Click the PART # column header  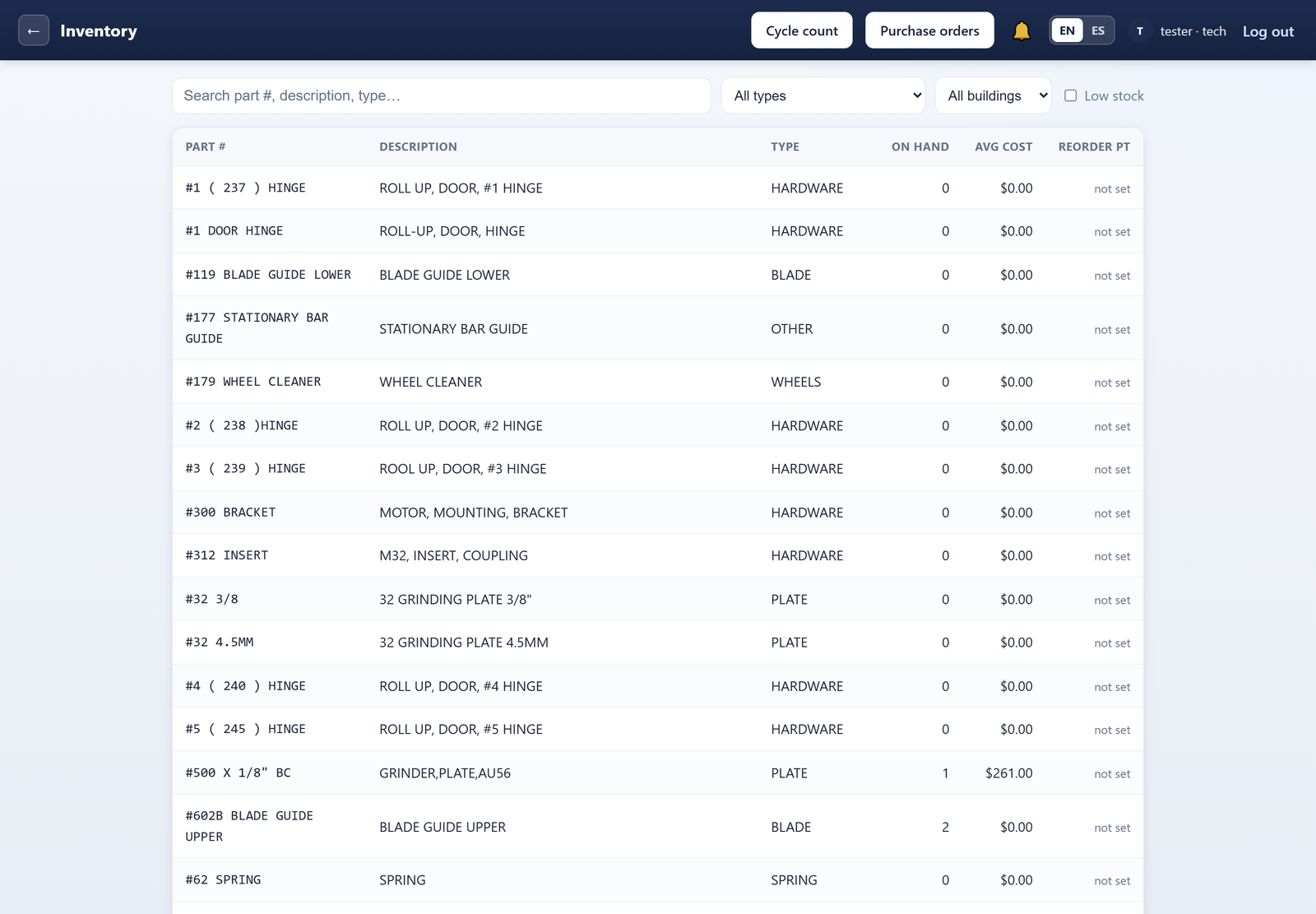206,146
